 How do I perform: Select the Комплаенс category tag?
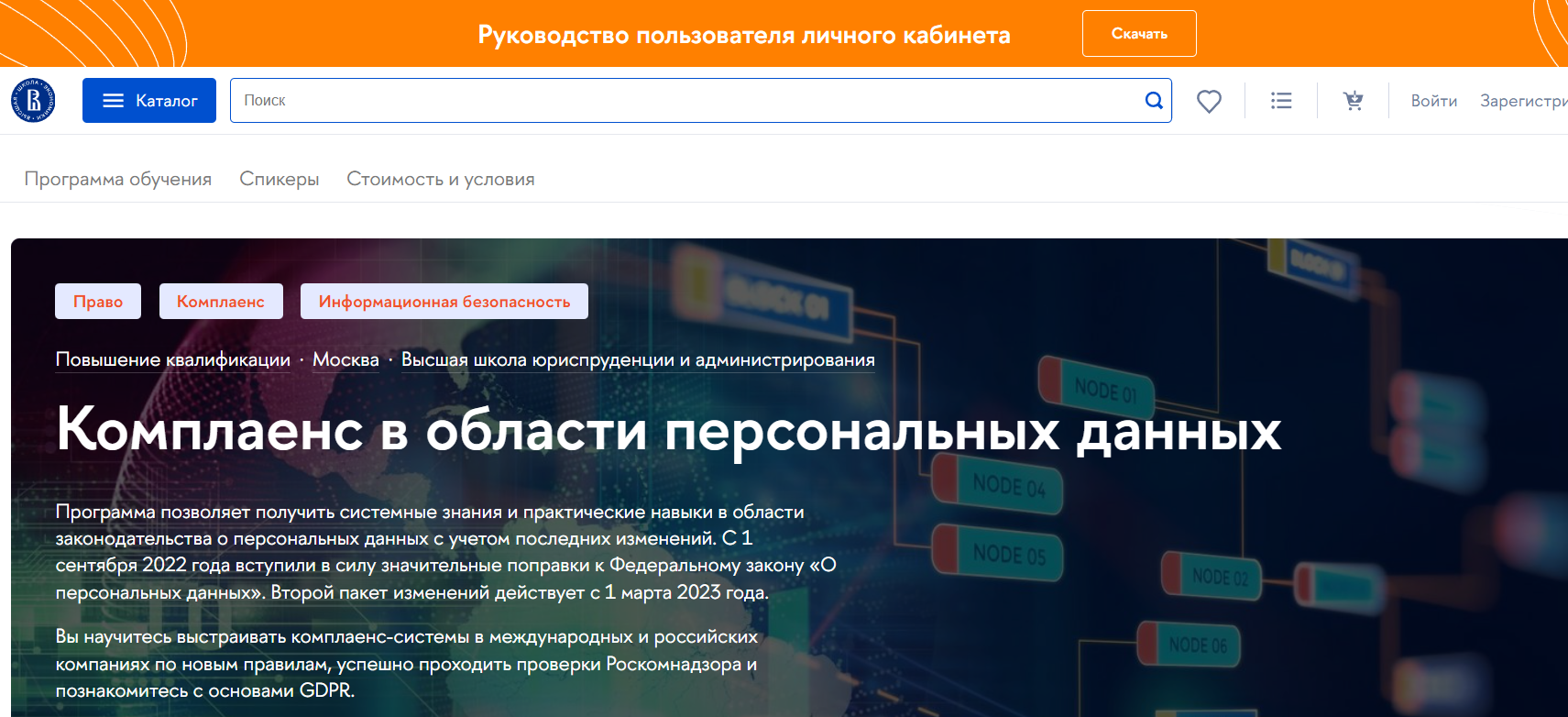[221, 302]
